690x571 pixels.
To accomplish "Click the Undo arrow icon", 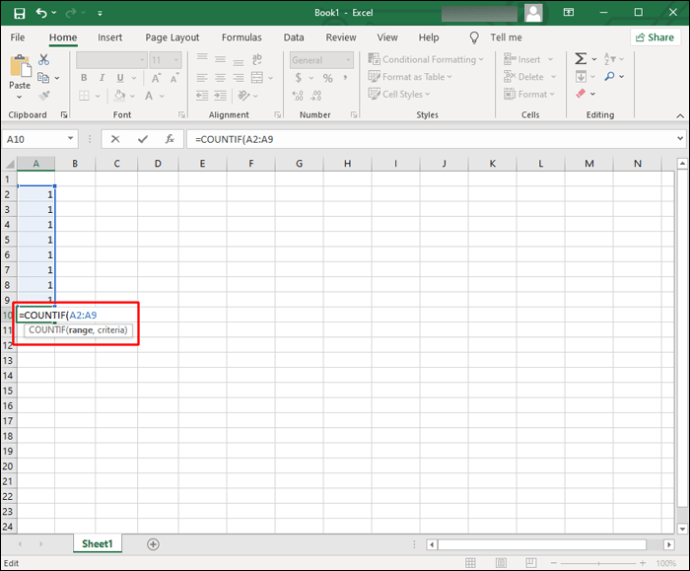I will tap(44, 12).
